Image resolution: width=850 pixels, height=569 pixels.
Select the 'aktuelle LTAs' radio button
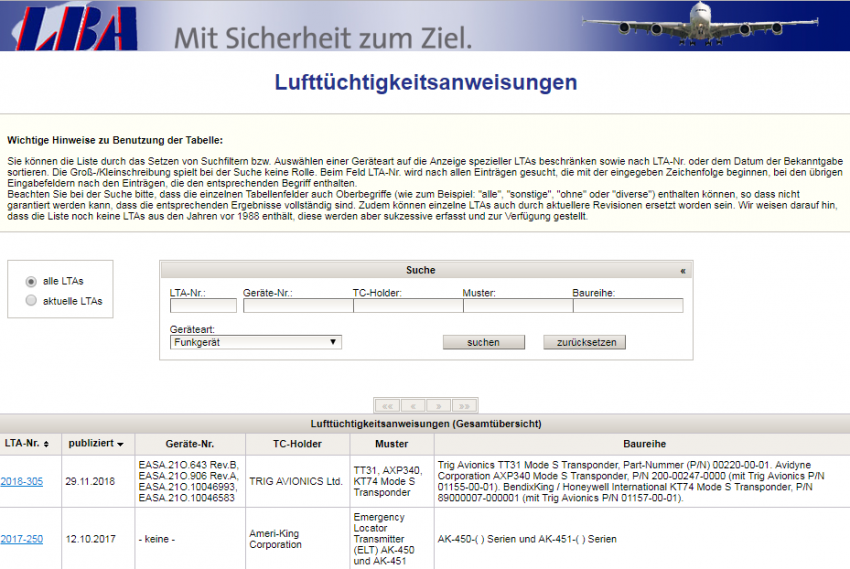pos(31,300)
